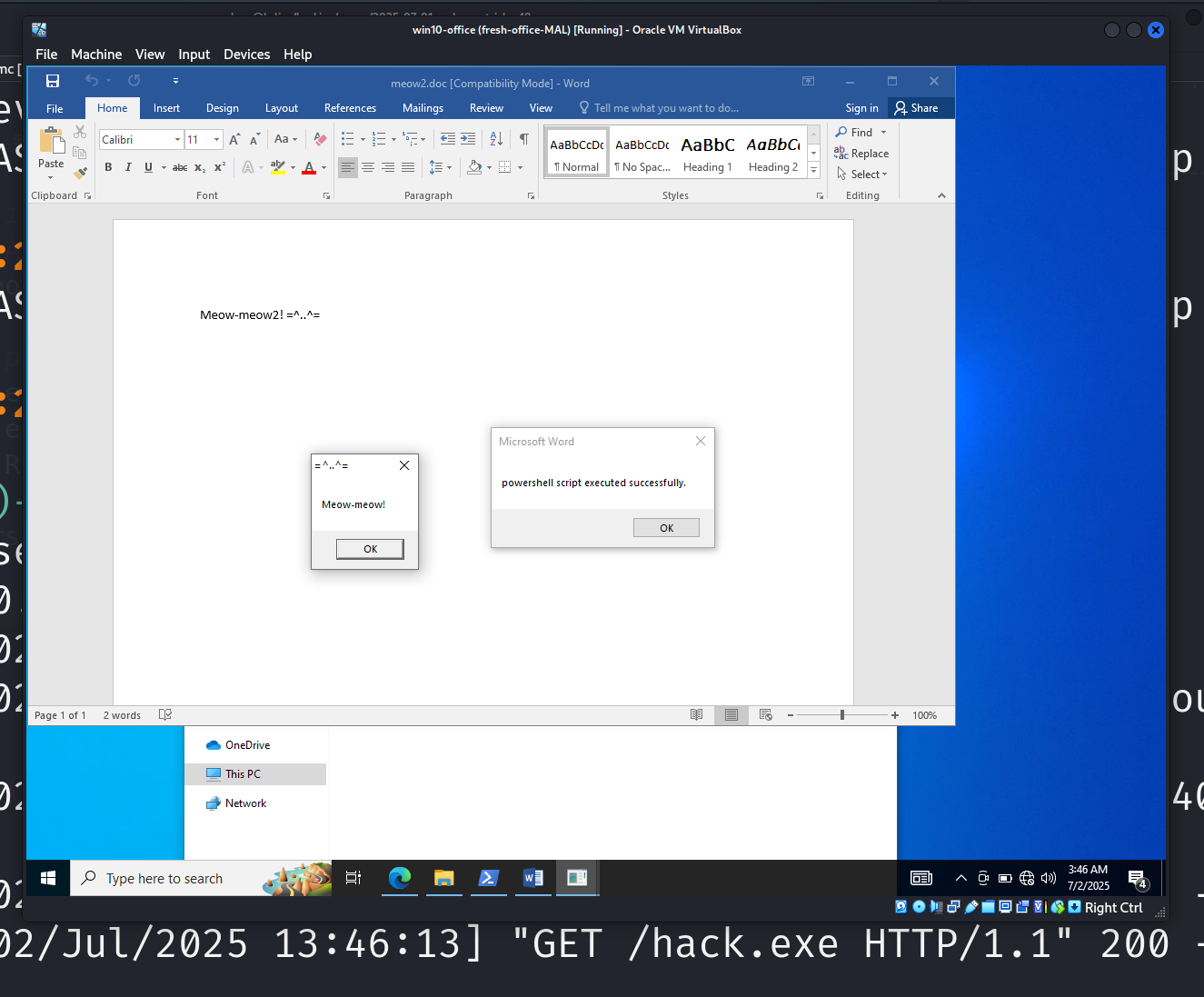Click the Save icon in Word title bar
Viewport: 1204px width, 997px height.
coord(53,82)
